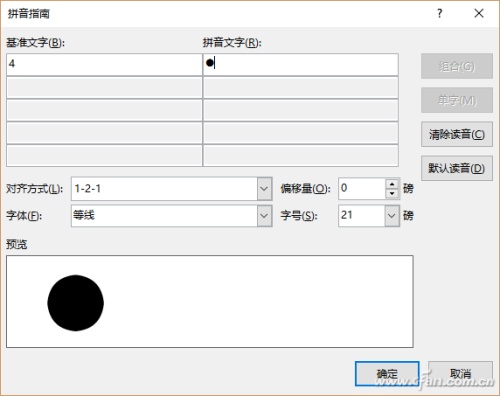Viewport: 500px width, 396px height.
Task: Click the 单字(M) button
Action: coord(457,100)
